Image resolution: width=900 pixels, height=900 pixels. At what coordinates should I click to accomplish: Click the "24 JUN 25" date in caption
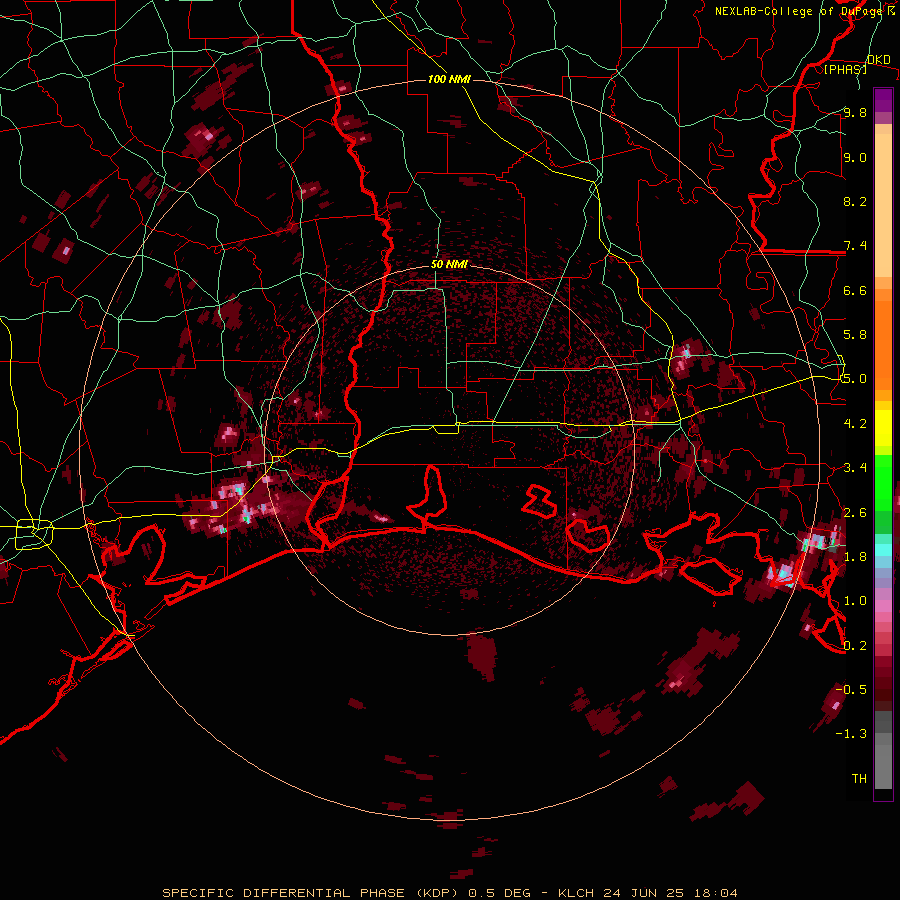(x=643, y=893)
